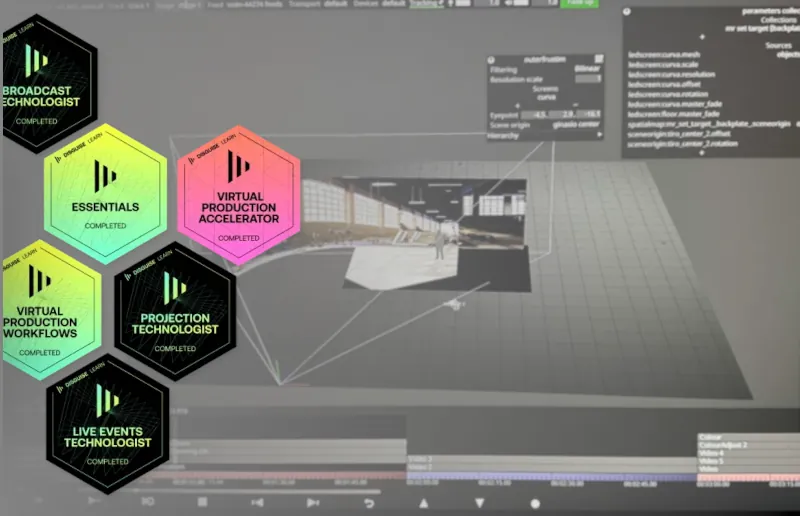Click the 00:02:45:00 timecode on the ruler
This screenshot has height=516, width=800.
click(x=640, y=484)
